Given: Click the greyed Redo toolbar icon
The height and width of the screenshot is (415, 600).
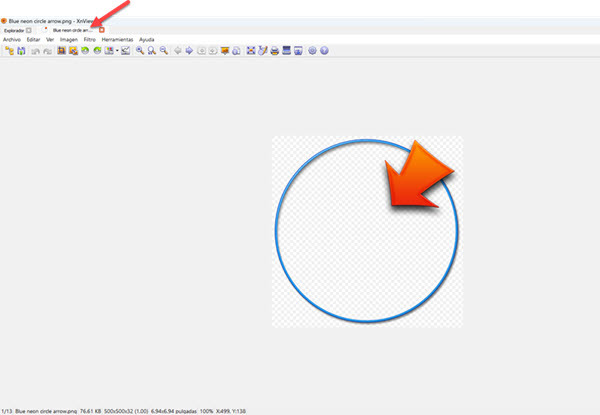Looking at the screenshot, I should (47, 51).
